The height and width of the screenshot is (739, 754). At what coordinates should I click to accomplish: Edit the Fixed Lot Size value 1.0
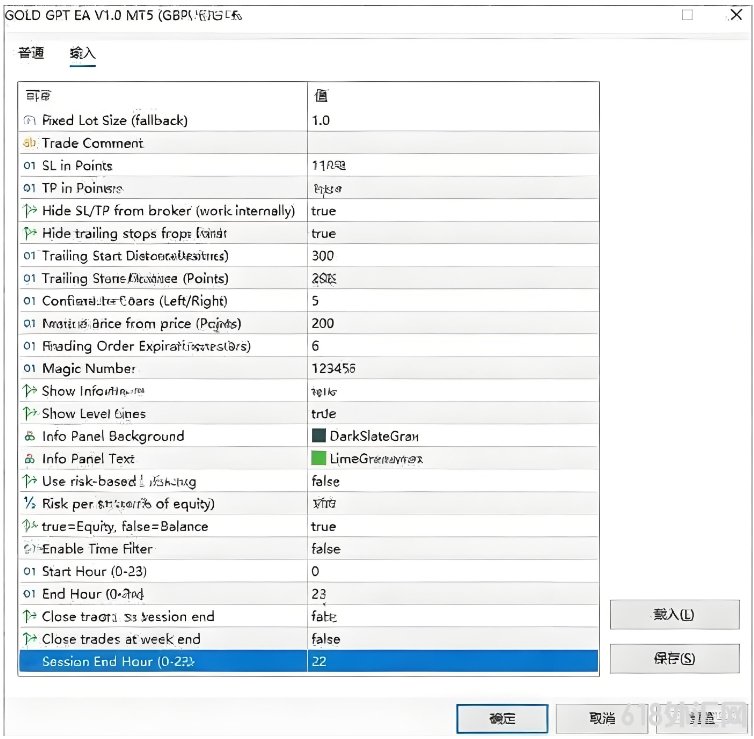pyautogui.click(x=453, y=120)
